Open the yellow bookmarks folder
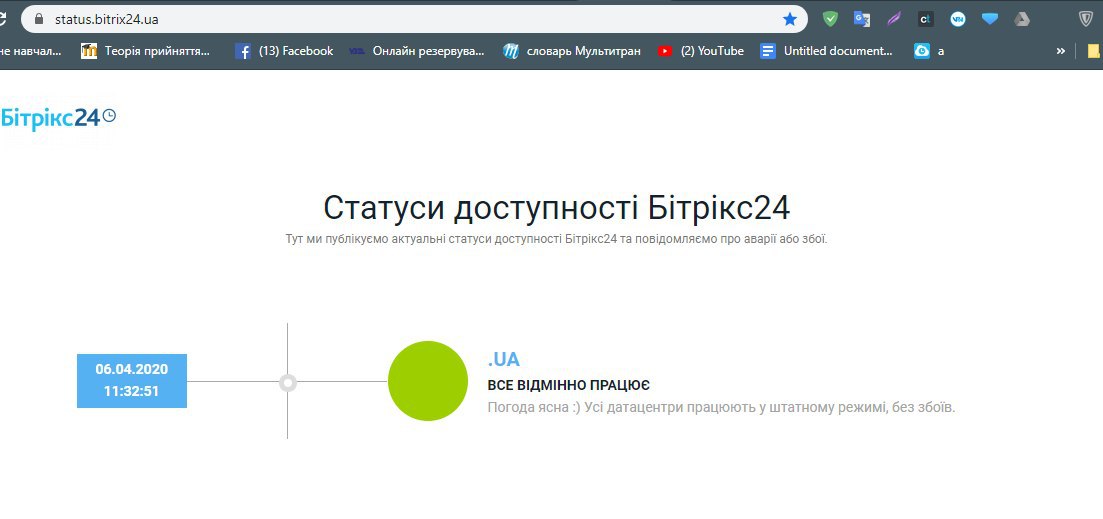This screenshot has height=519, width=1103. point(1094,51)
